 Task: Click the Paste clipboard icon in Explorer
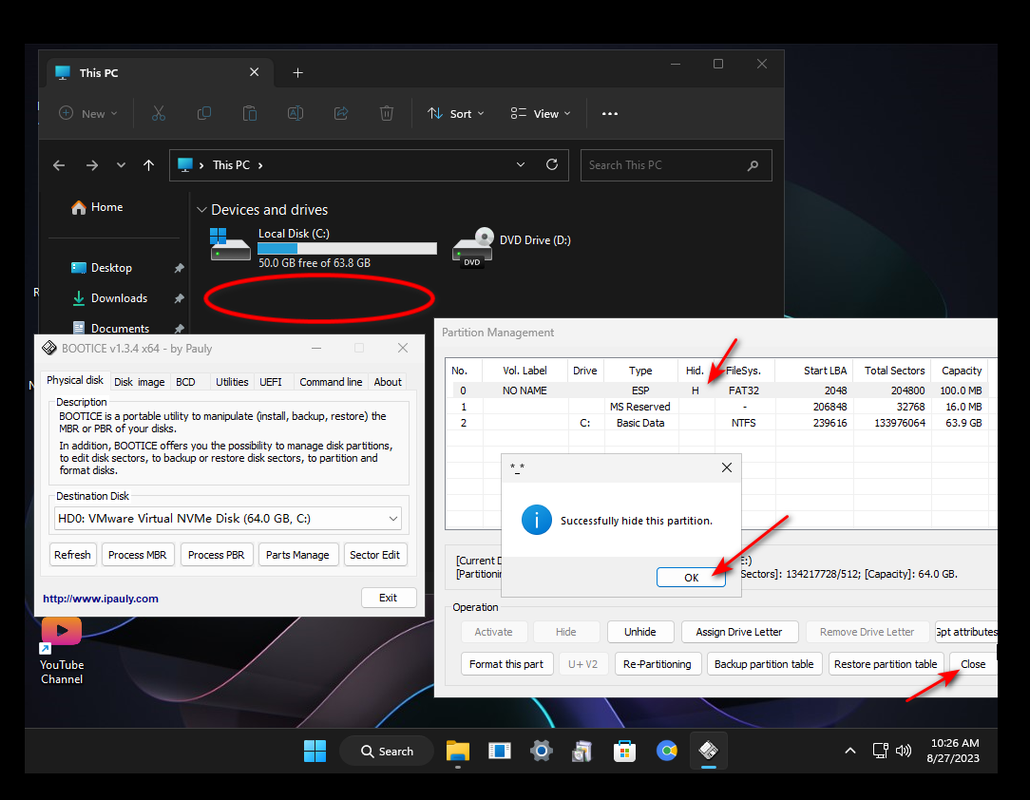(250, 114)
